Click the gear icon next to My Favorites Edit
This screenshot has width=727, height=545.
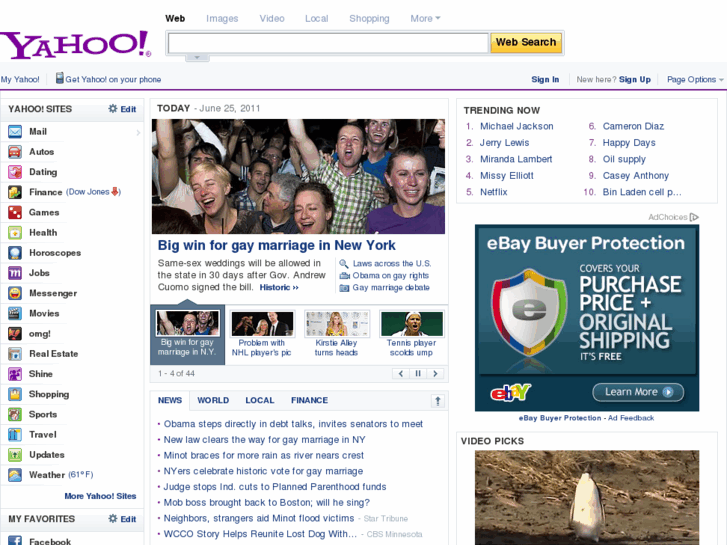113,519
